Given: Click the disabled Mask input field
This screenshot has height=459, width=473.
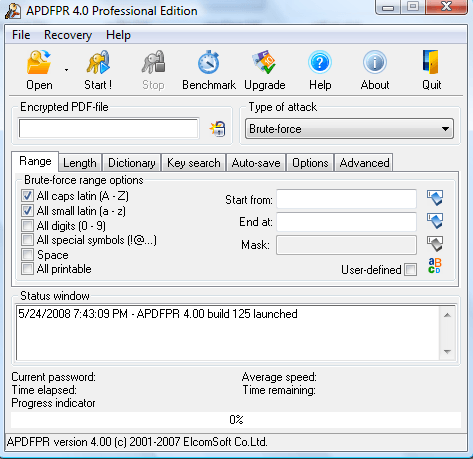Looking at the screenshot, I should (346, 245).
